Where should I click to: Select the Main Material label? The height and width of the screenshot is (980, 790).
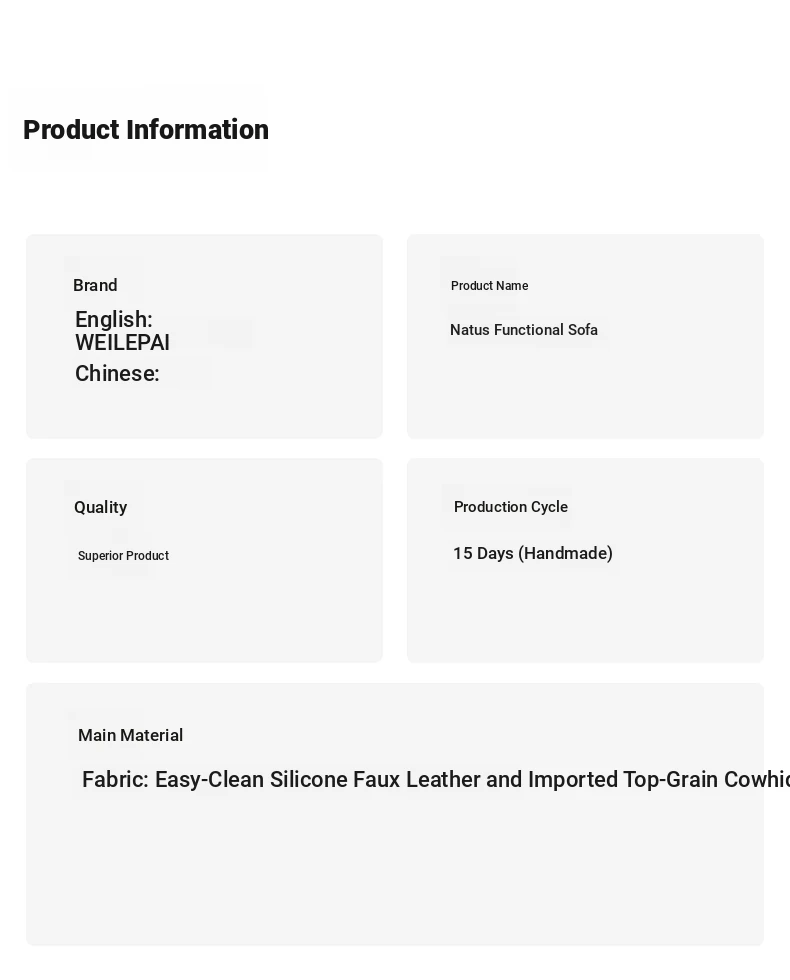pyautogui.click(x=131, y=735)
